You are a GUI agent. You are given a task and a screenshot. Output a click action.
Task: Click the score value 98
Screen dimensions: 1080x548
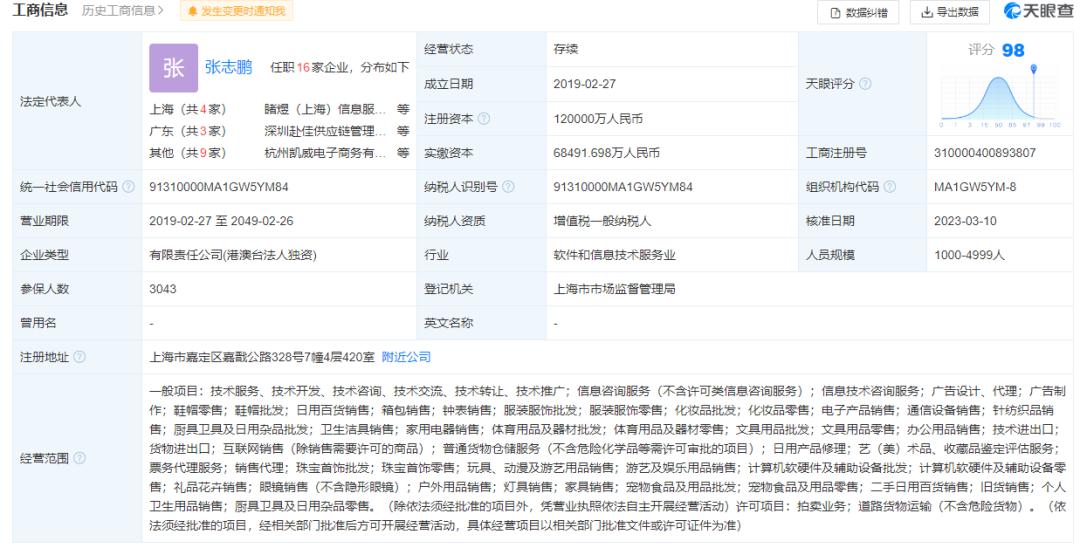coord(1013,50)
